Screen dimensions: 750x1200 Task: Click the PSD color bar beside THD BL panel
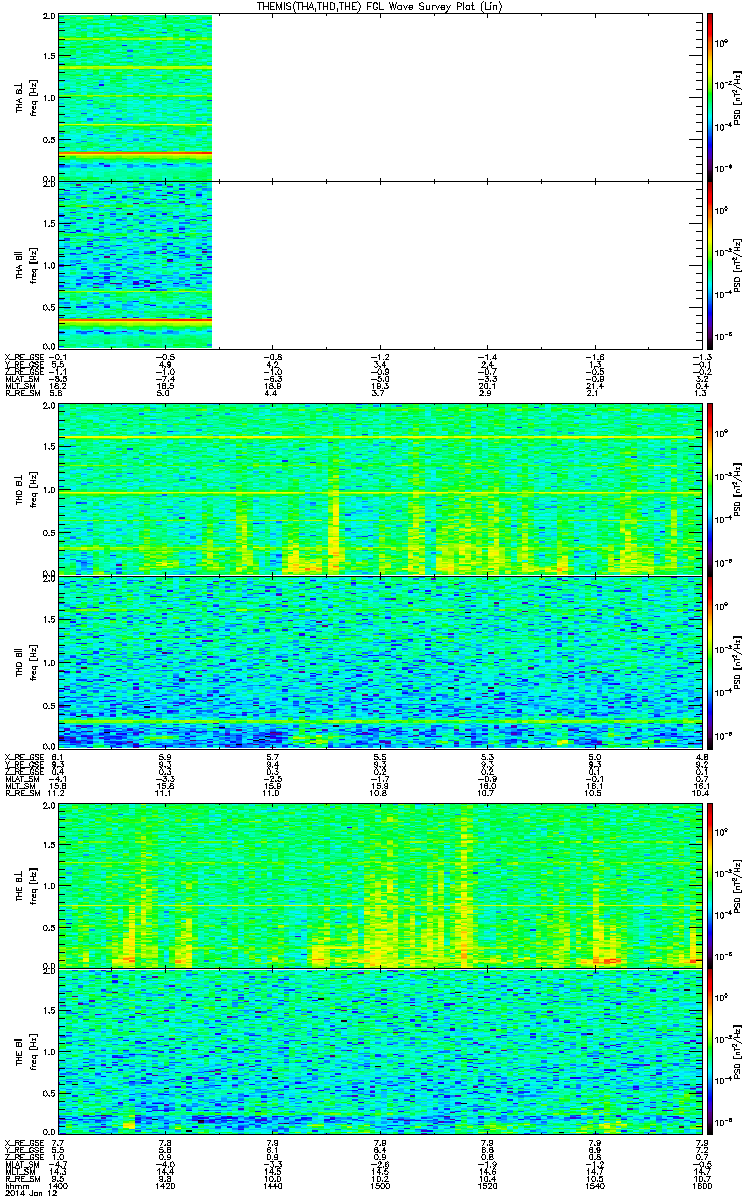pyautogui.click(x=709, y=489)
